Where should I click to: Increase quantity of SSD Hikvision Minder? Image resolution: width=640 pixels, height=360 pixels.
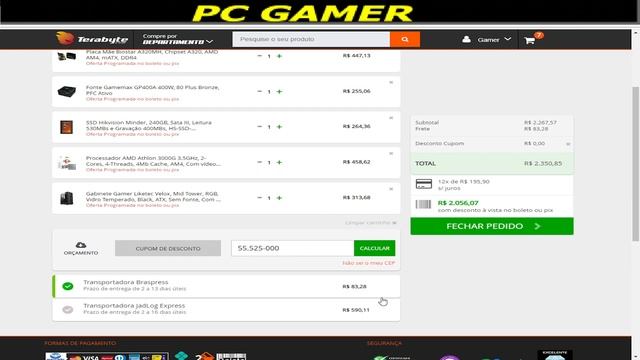(279, 127)
